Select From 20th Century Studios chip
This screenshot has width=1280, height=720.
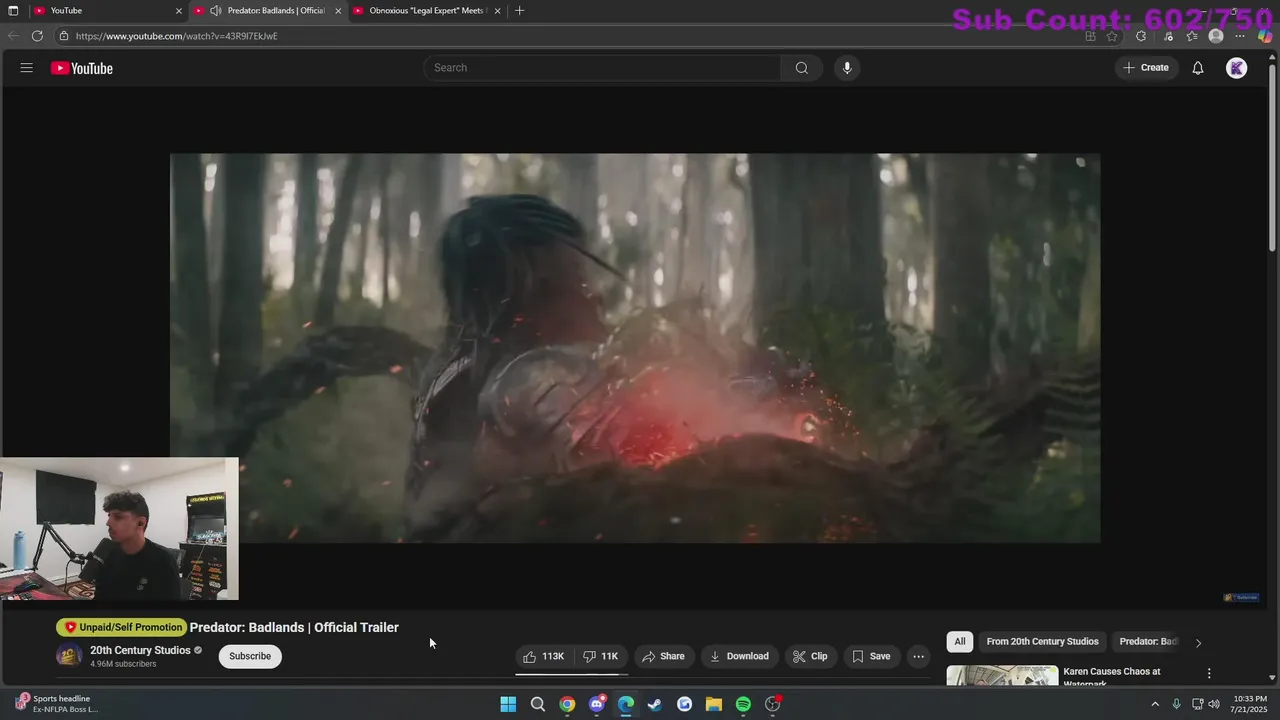[x=1042, y=642]
